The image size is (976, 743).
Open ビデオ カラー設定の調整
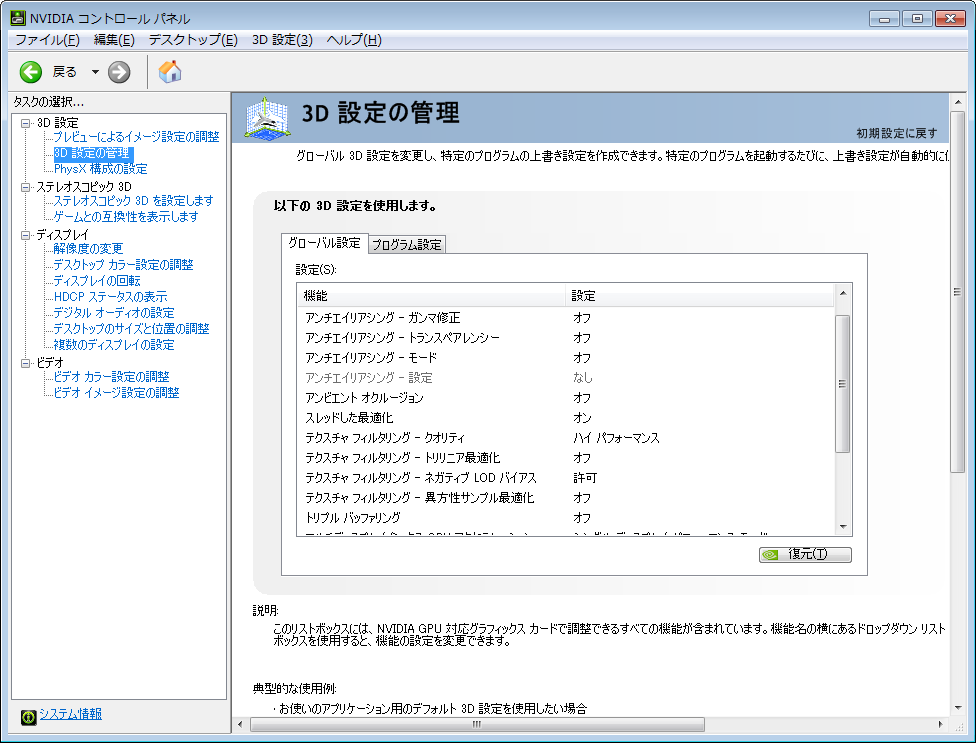(111, 377)
